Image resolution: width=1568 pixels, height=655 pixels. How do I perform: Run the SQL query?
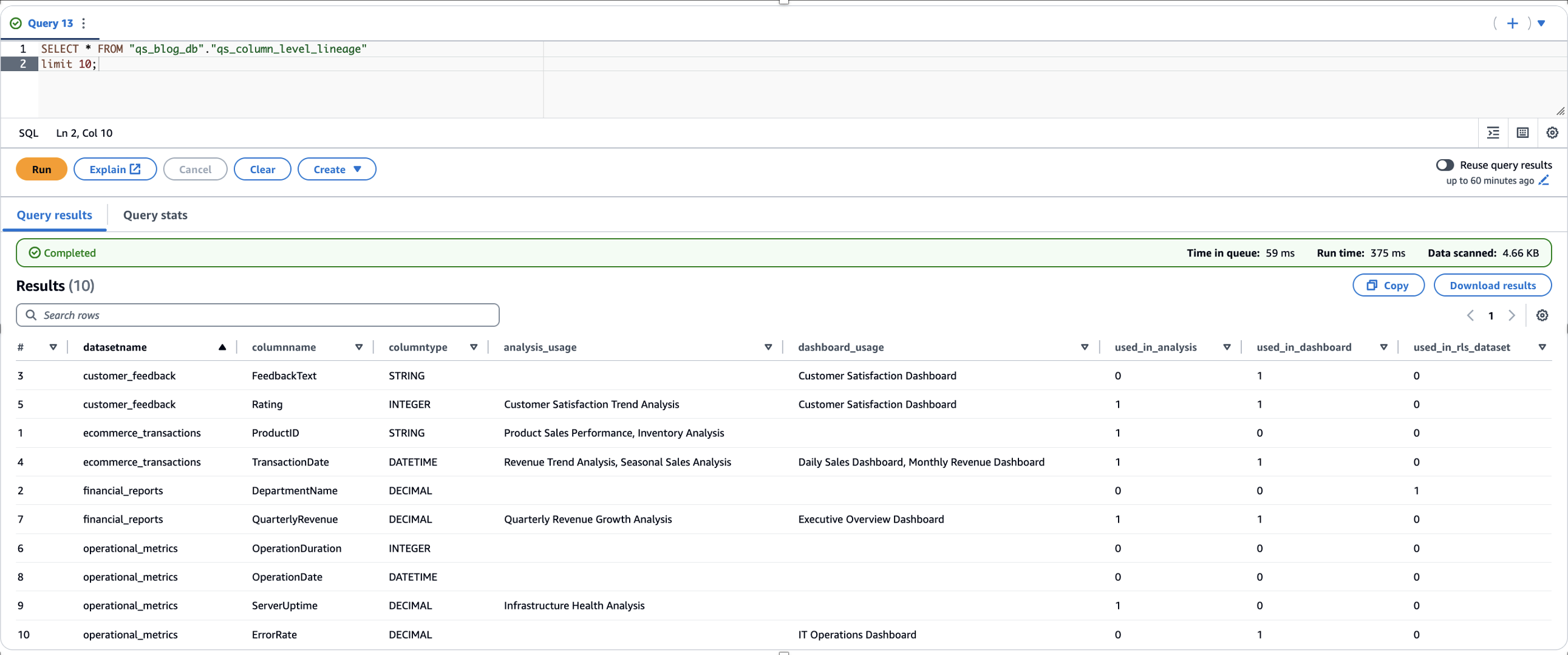tap(41, 169)
